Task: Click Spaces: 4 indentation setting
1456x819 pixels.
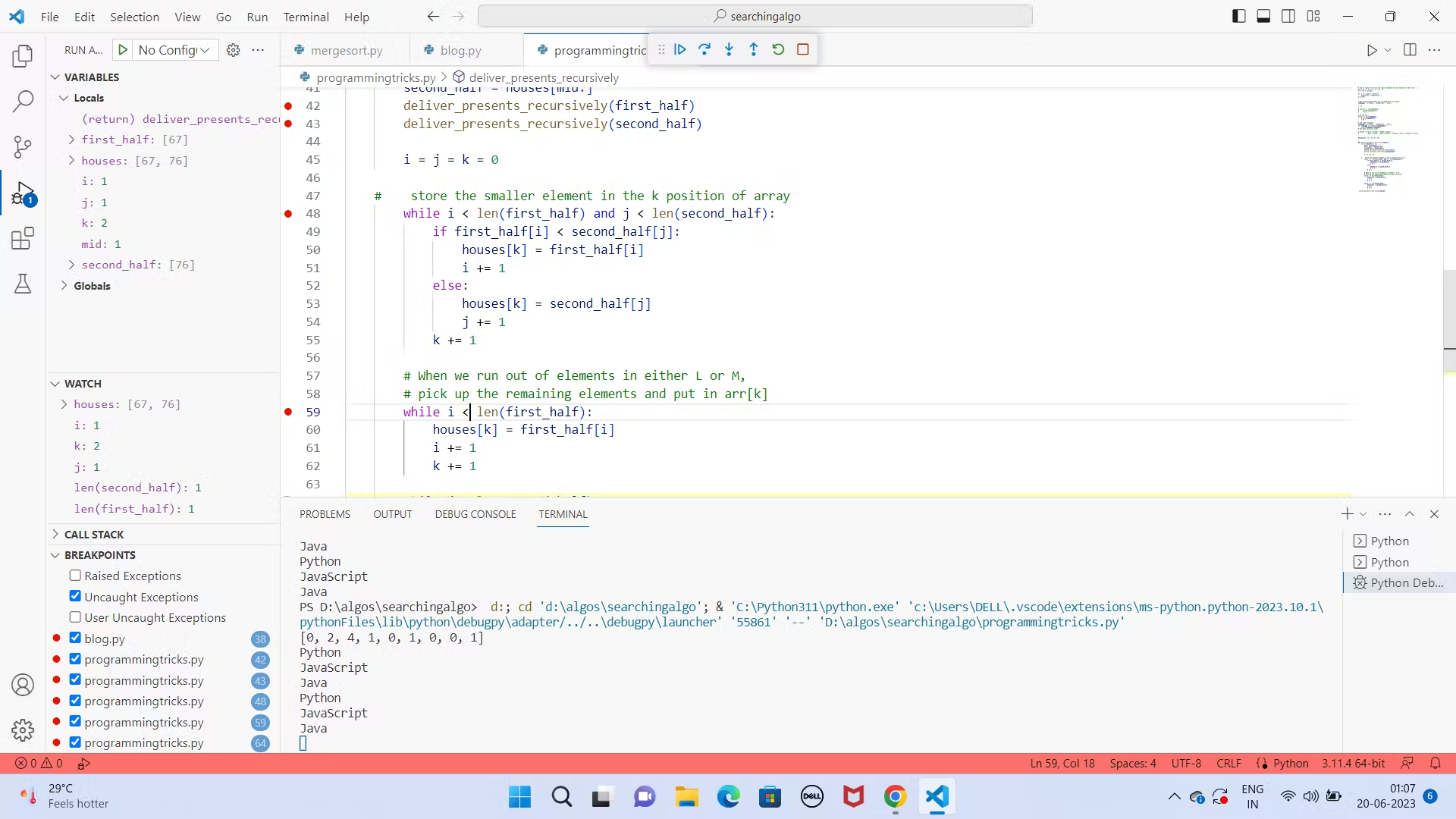Action: 1133,764
